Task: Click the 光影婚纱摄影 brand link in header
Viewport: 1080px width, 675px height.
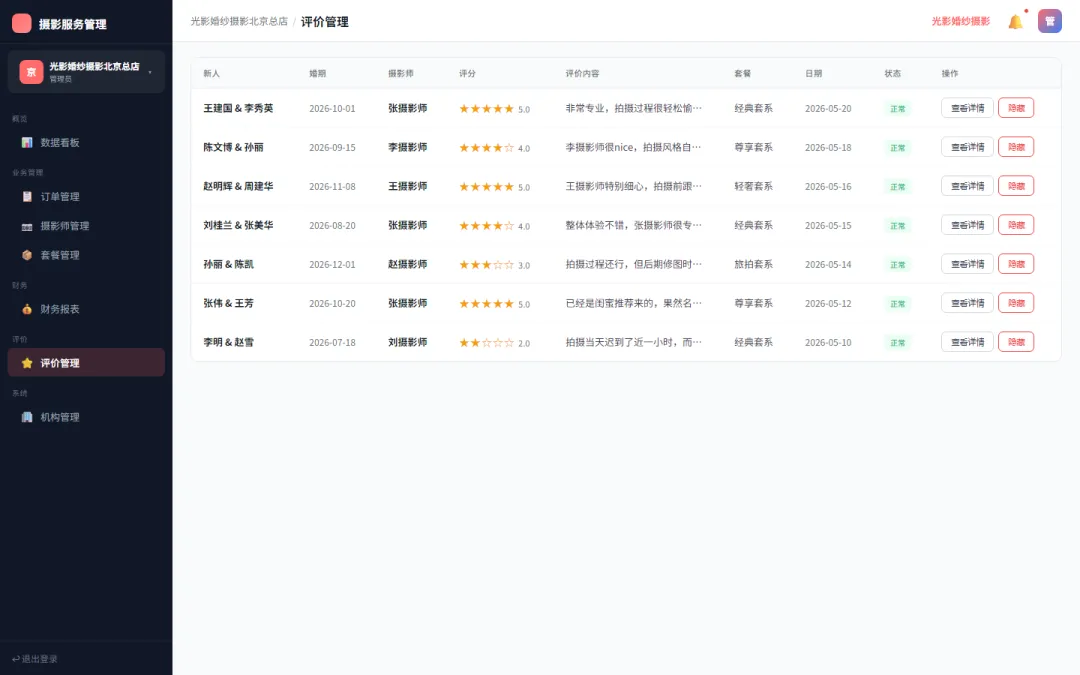Action: [x=960, y=21]
